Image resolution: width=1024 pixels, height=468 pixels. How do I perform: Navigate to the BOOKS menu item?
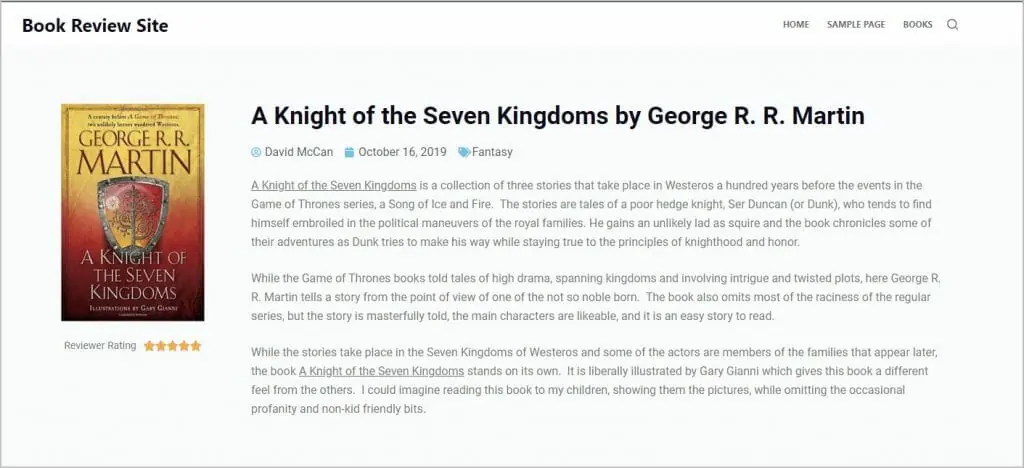tap(917, 25)
